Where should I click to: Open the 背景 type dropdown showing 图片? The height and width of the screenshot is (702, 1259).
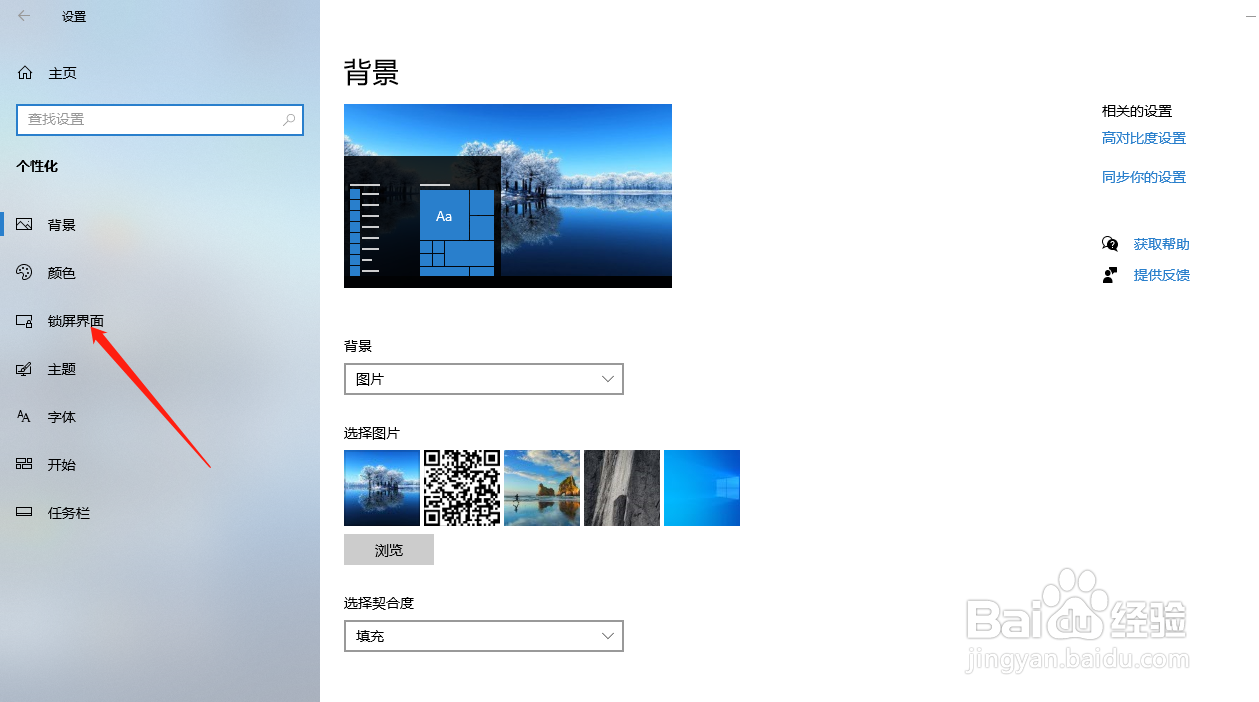click(484, 379)
